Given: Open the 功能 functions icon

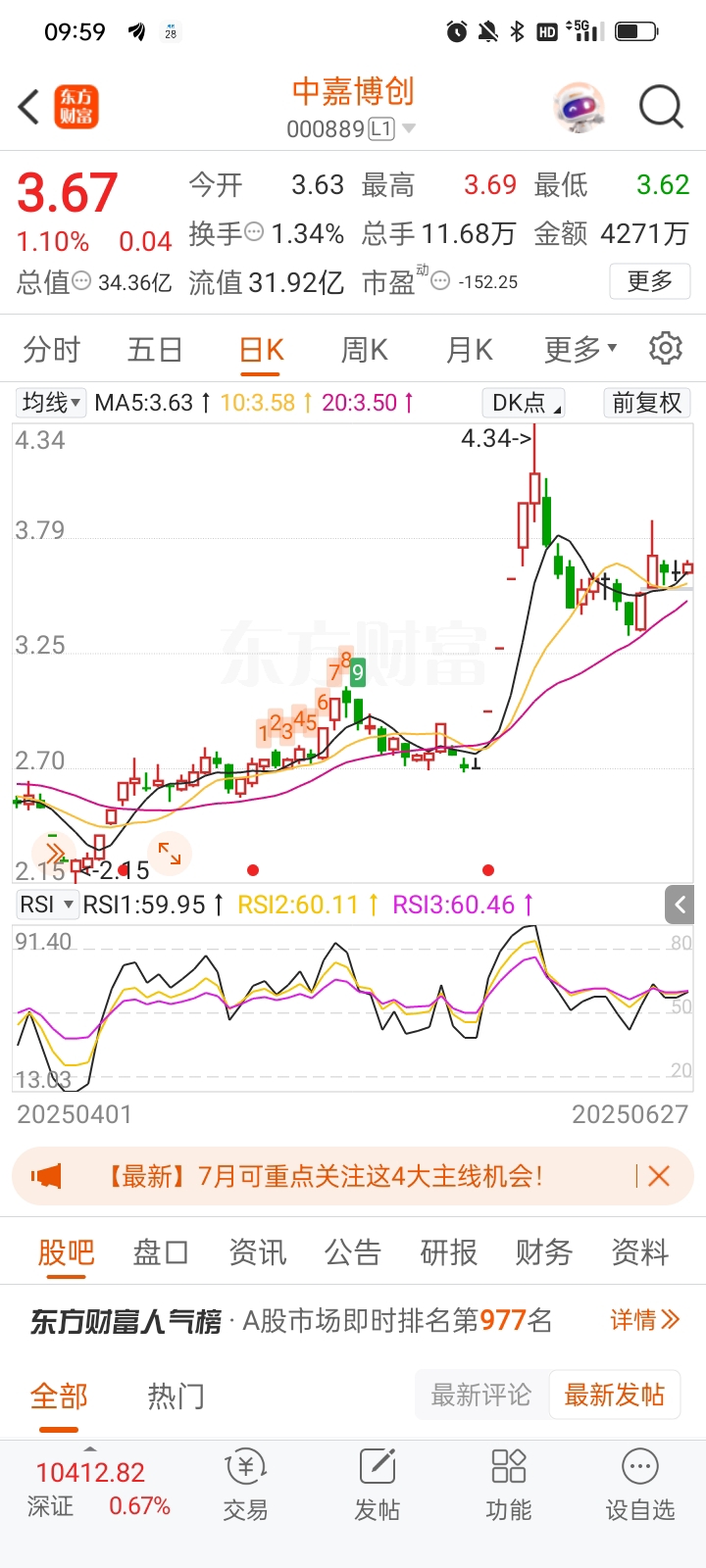Looking at the screenshot, I should click(508, 1486).
